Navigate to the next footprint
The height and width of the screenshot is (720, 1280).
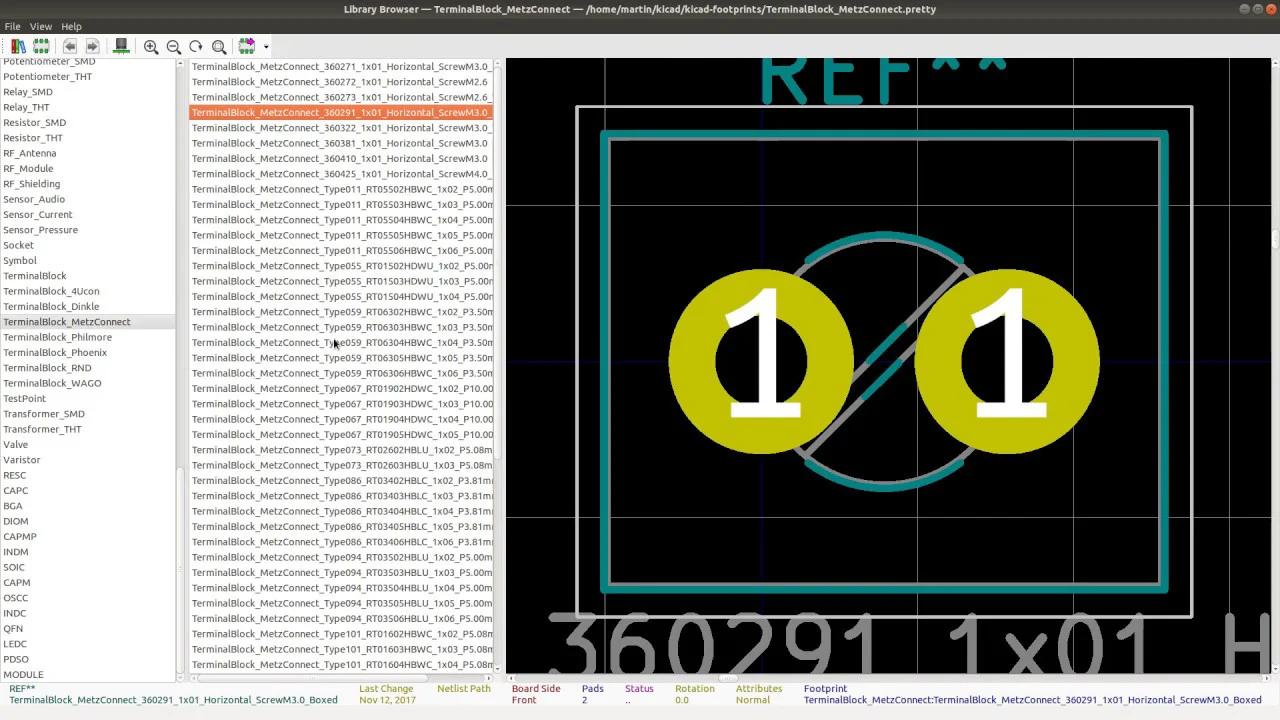[91, 46]
